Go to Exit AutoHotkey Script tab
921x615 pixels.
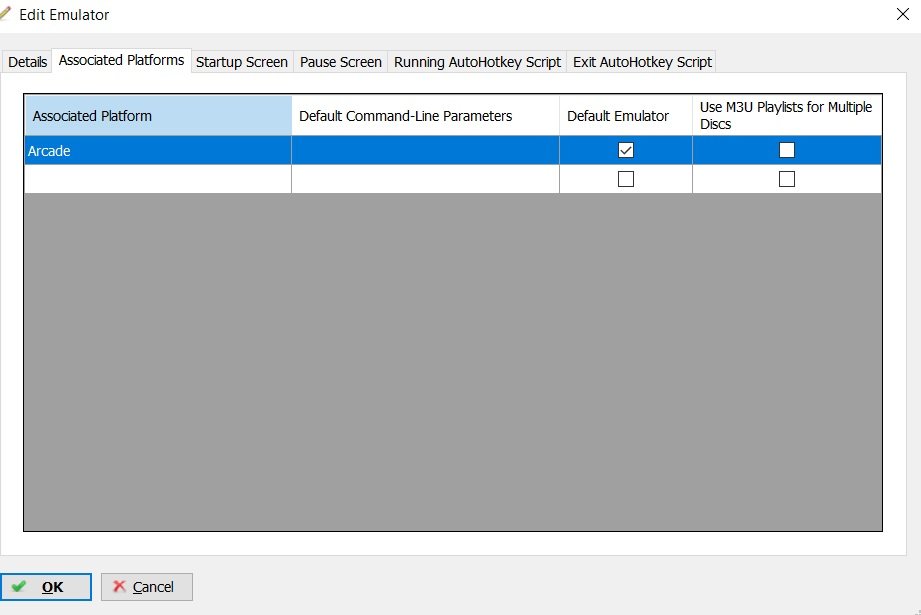tap(642, 62)
